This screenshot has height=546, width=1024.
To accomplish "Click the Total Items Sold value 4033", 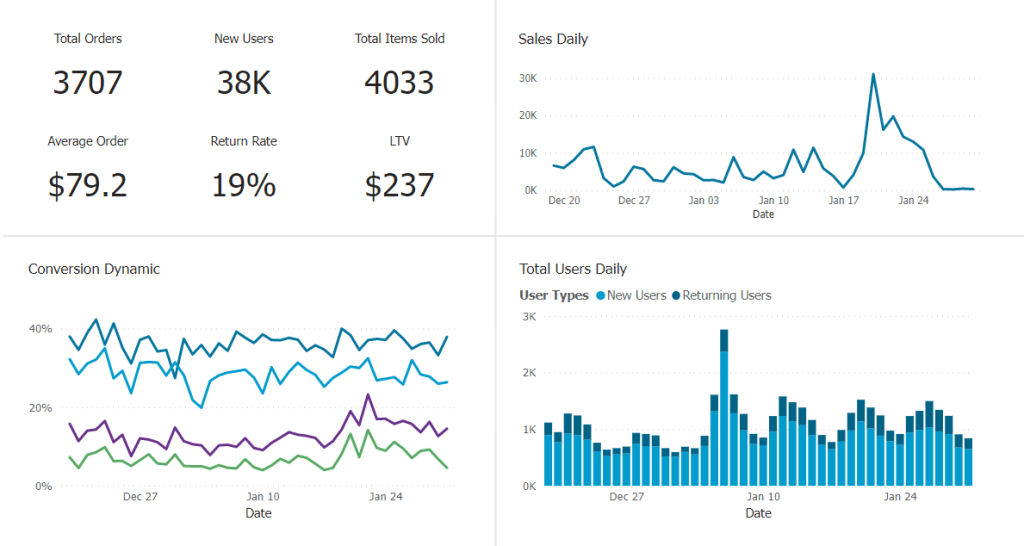I will click(x=399, y=82).
